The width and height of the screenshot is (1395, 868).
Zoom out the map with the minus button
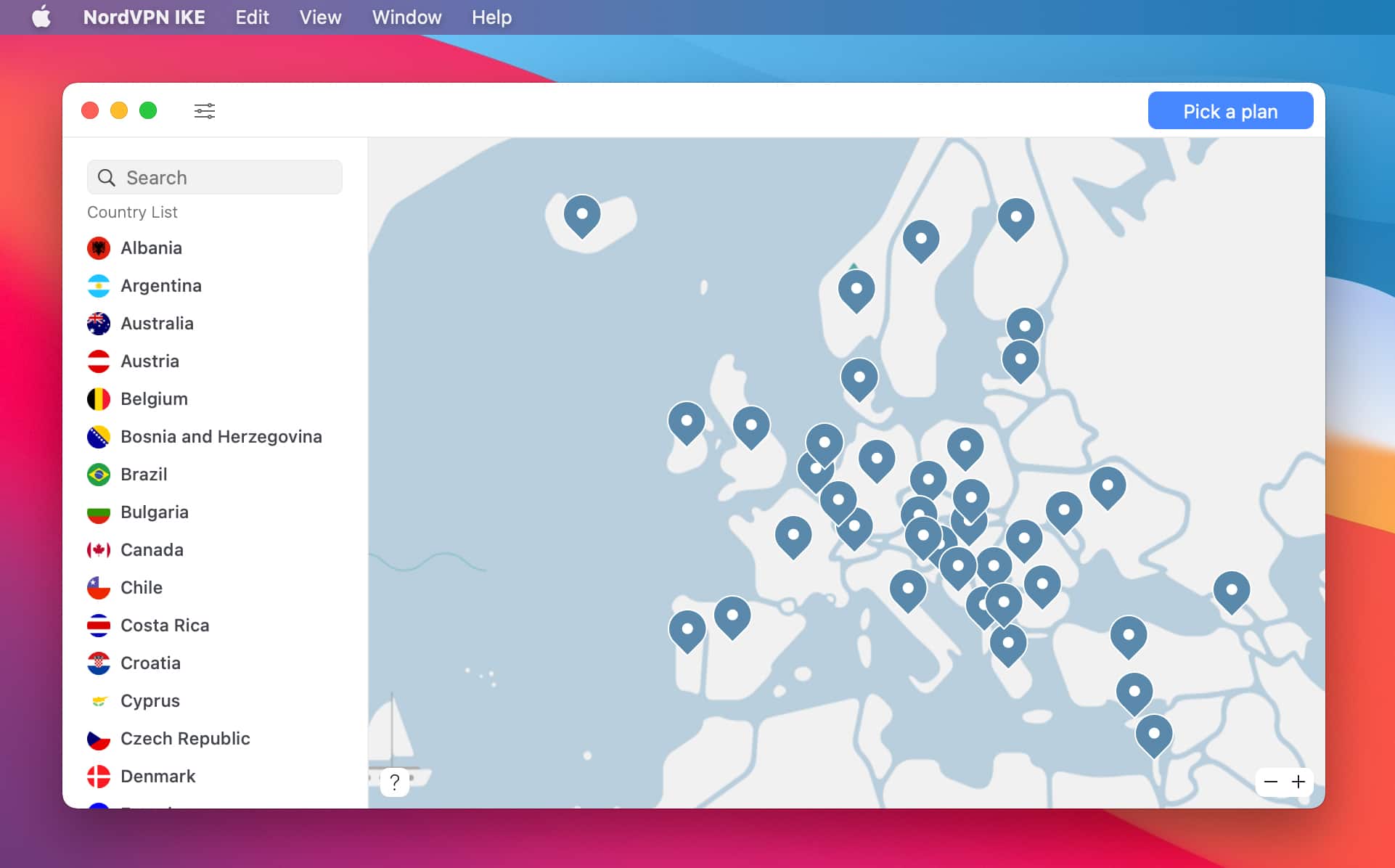[1269, 782]
